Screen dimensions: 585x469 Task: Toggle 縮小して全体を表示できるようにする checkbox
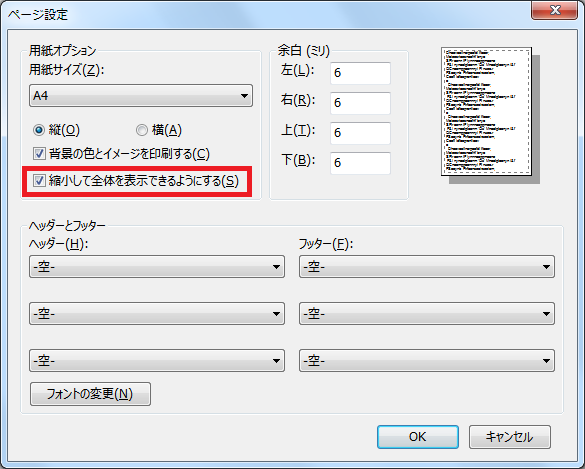[39, 181]
